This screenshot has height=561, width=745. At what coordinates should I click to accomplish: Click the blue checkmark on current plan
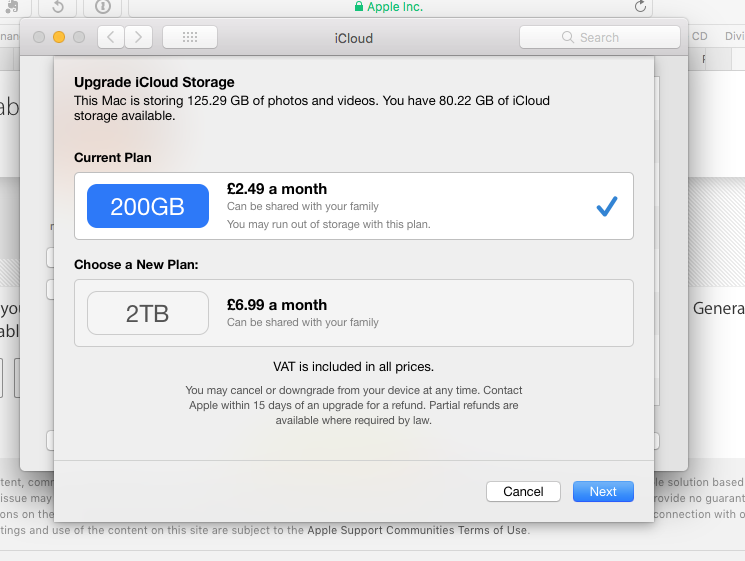pyautogui.click(x=606, y=206)
